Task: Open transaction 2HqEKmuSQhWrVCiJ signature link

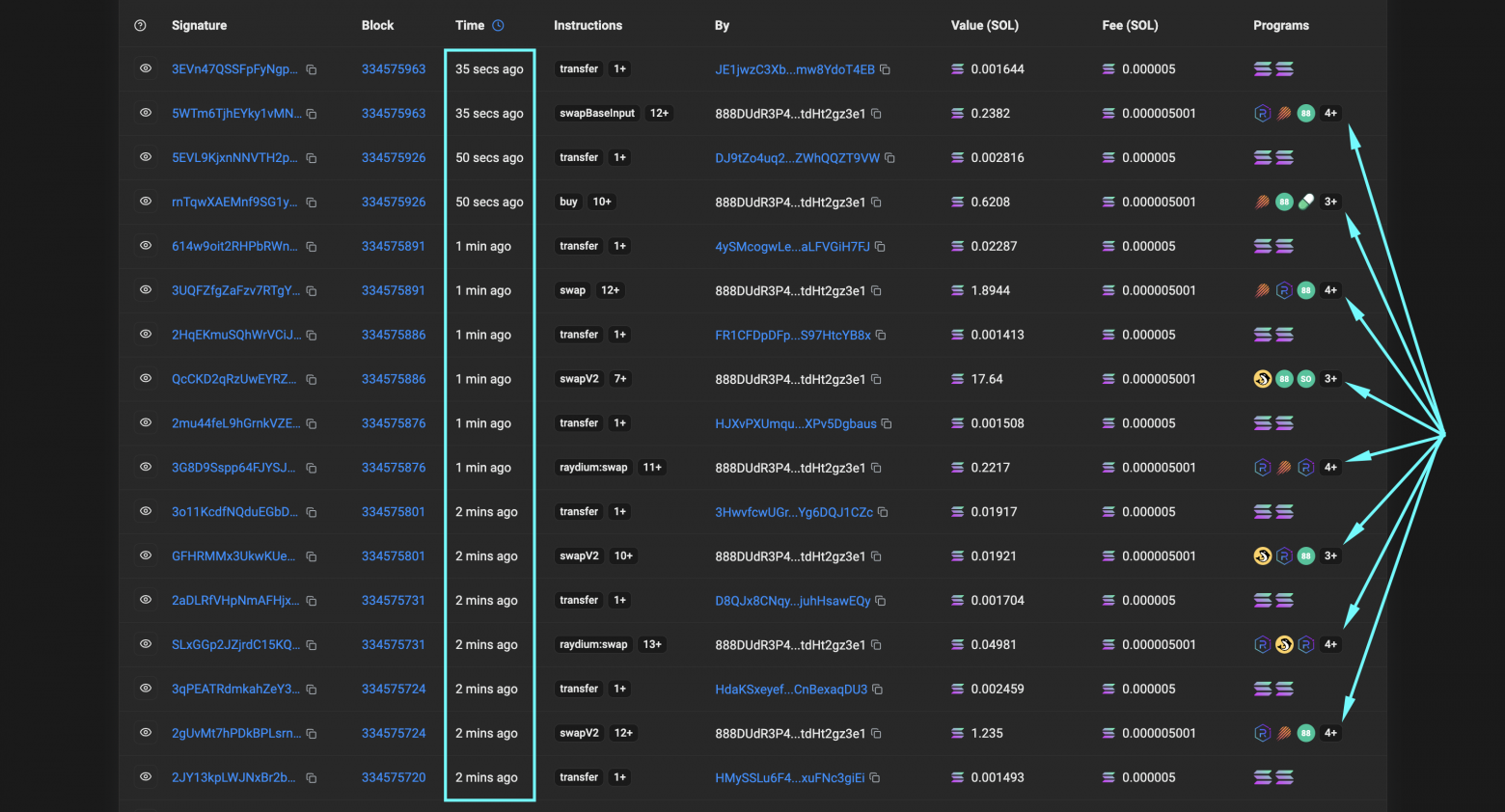Action: pos(235,335)
